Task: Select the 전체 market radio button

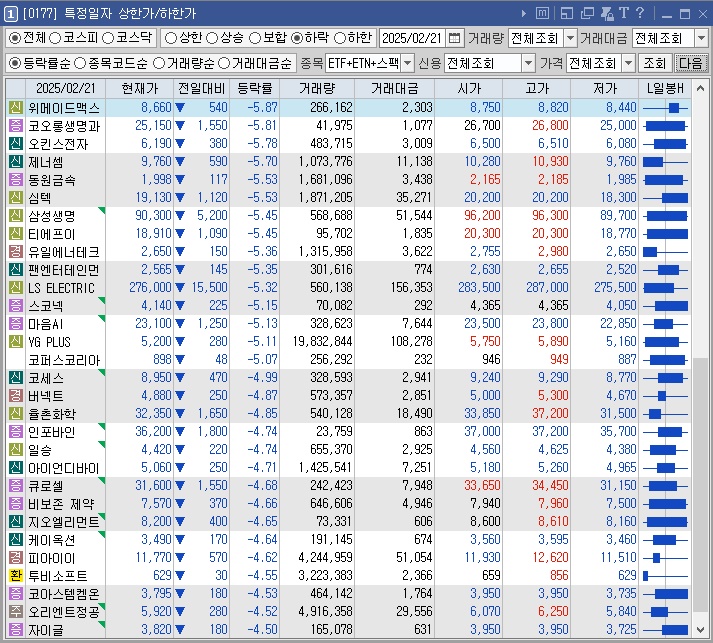Action: point(15,38)
